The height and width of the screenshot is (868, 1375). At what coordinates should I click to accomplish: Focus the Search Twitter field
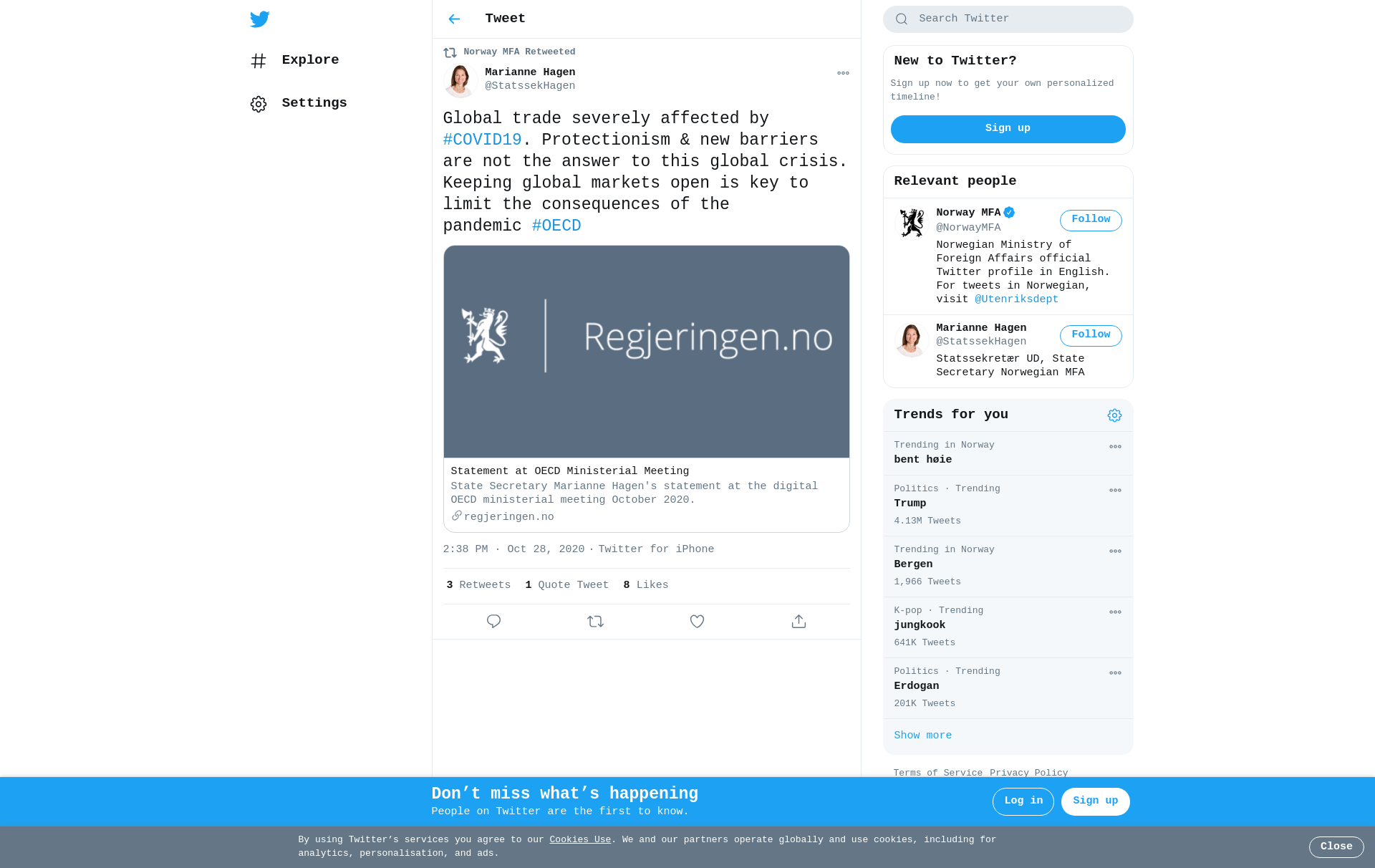[1008, 19]
